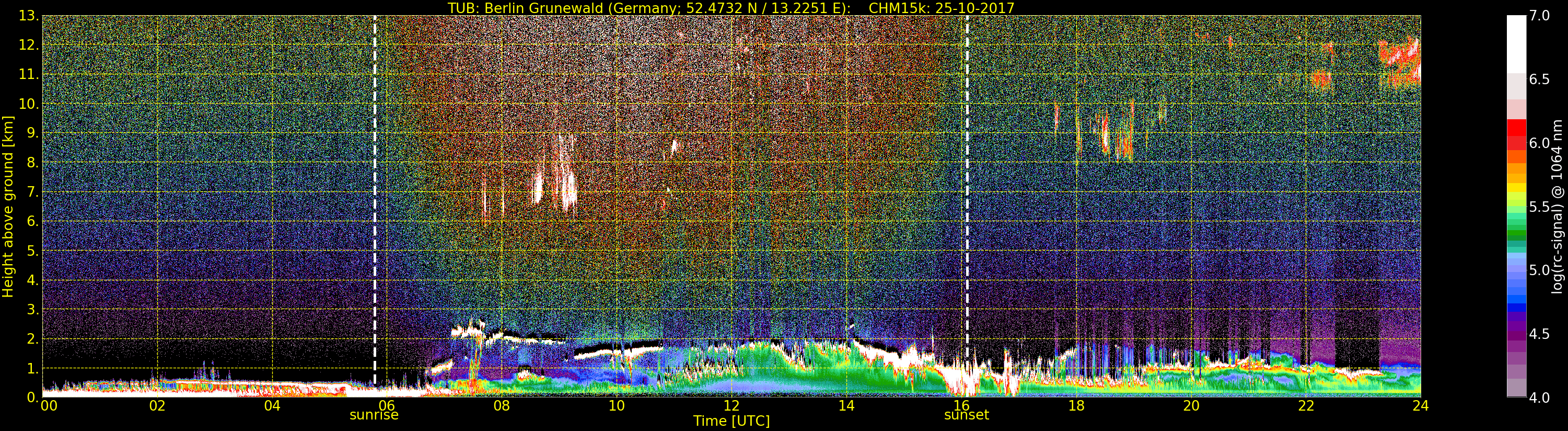Image resolution: width=1568 pixels, height=431 pixels.
Task: Click the '04' time tick label
Action: [272, 405]
